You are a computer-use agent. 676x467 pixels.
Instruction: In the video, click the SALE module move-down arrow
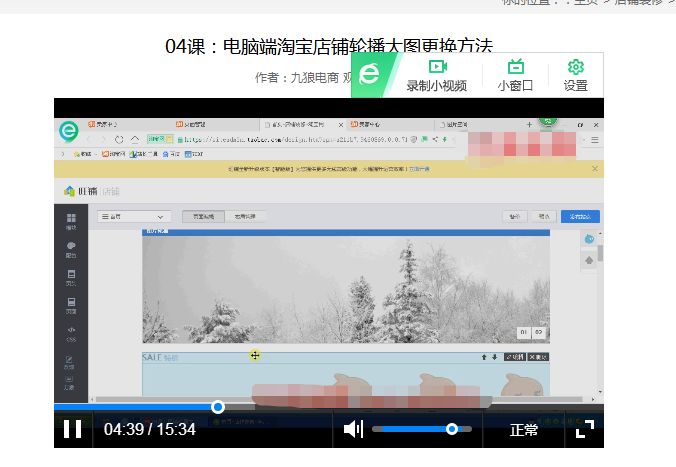tap(494, 357)
